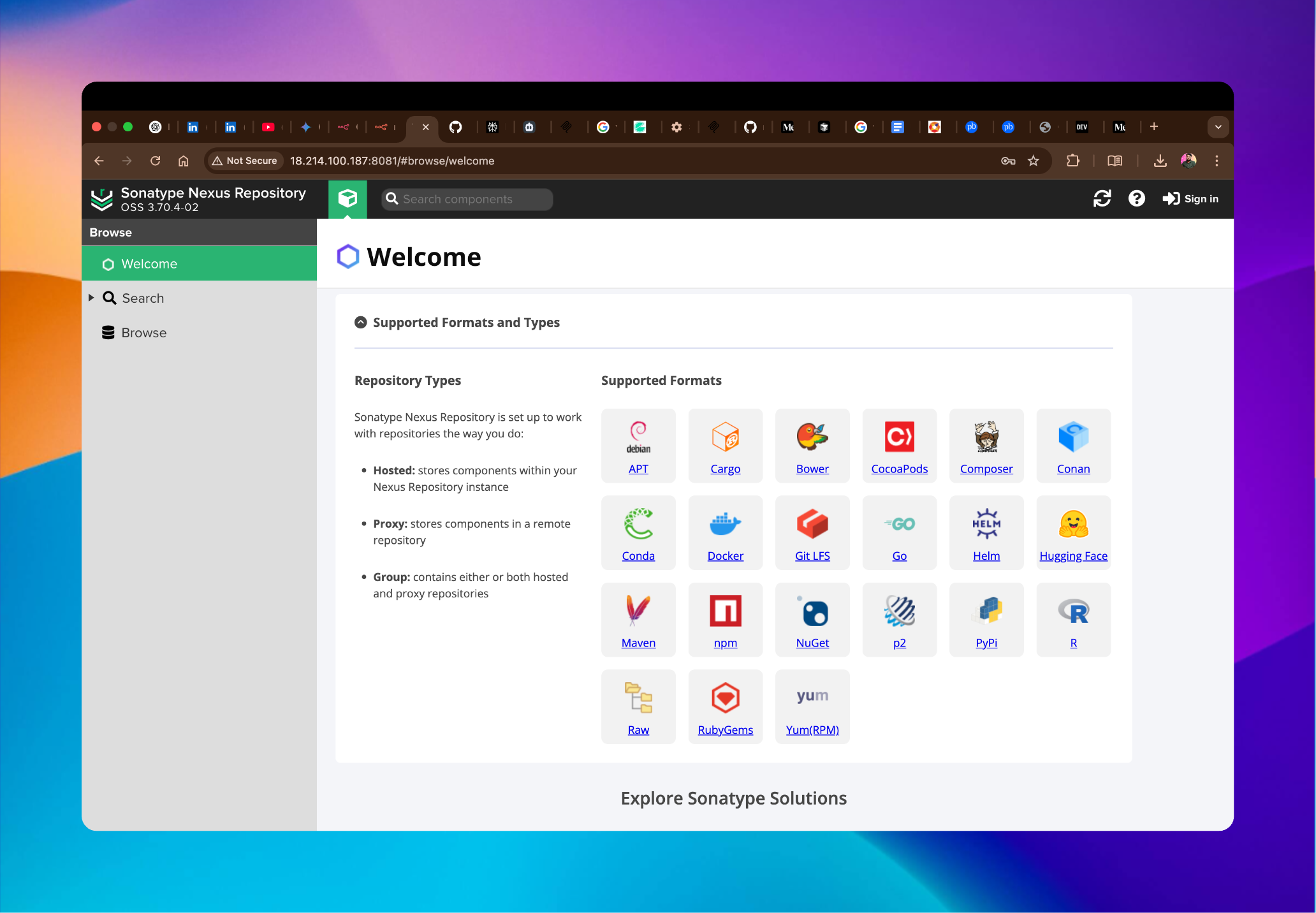Open the APT format link
The height and width of the screenshot is (913, 1316).
[x=638, y=469]
